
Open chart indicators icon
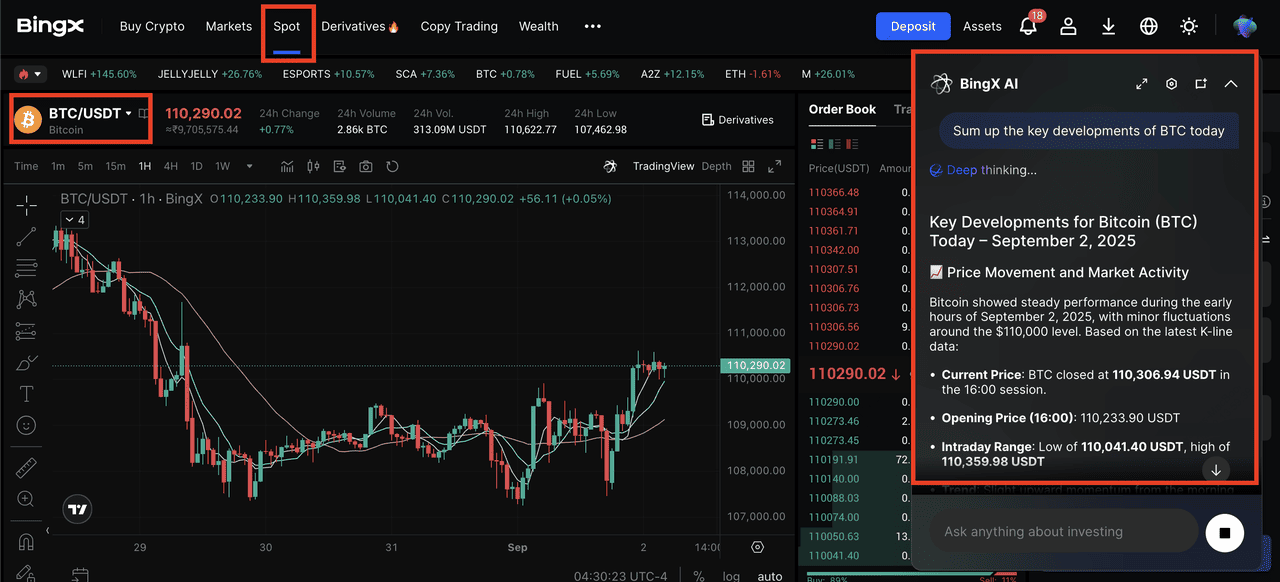click(288, 166)
